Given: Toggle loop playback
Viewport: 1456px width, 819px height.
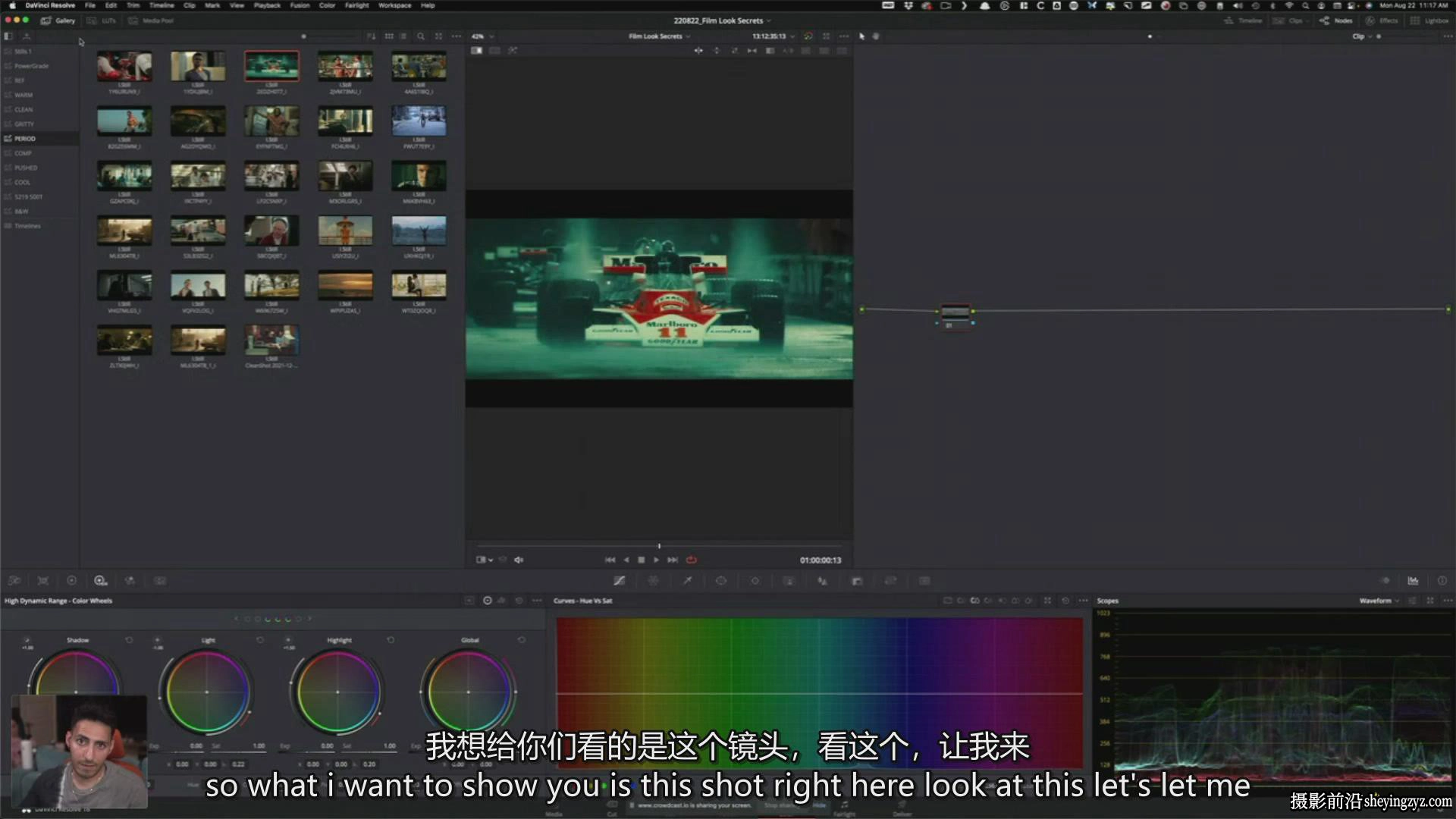Looking at the screenshot, I should [692, 560].
